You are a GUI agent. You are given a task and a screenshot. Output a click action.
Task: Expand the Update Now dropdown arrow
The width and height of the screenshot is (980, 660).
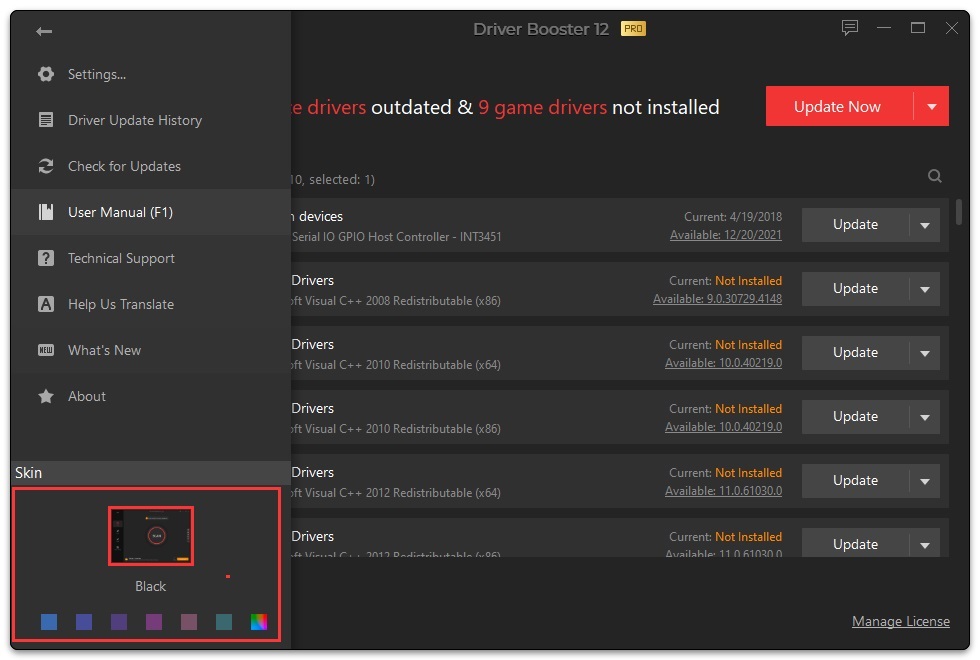pyautogui.click(x=931, y=106)
